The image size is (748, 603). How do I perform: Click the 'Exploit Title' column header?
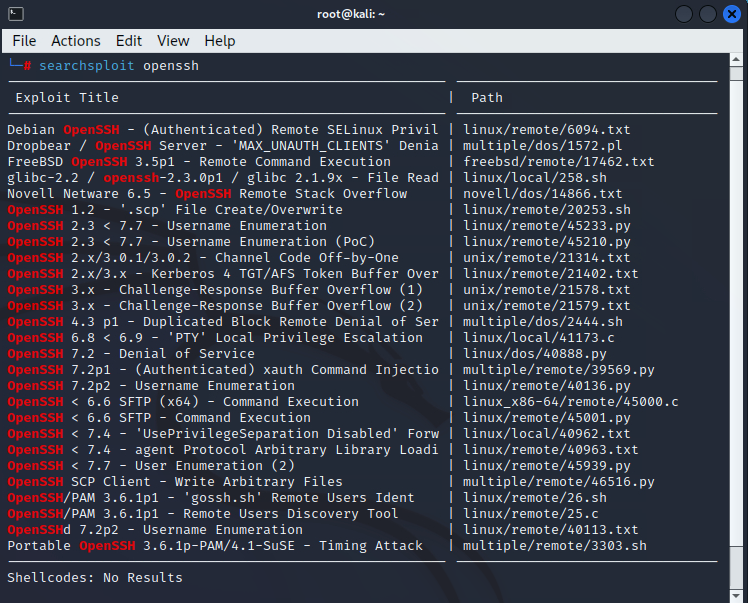(67, 97)
